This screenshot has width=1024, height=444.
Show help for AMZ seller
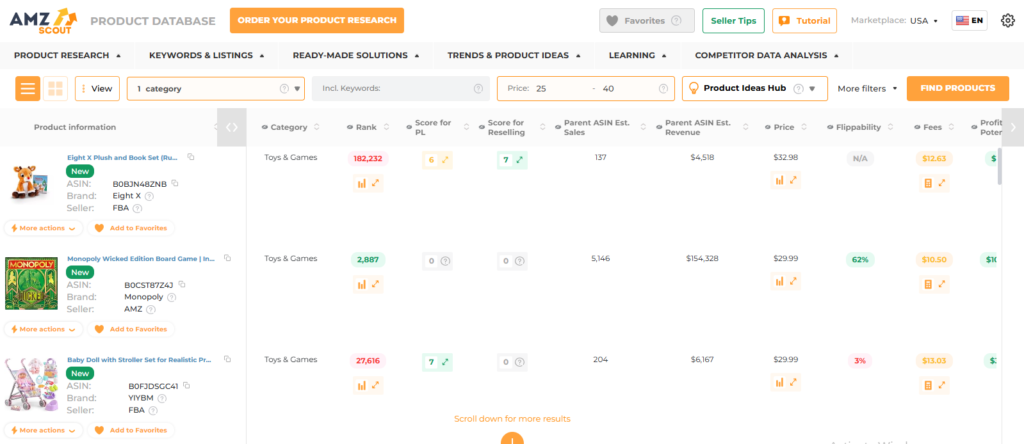pos(150,309)
